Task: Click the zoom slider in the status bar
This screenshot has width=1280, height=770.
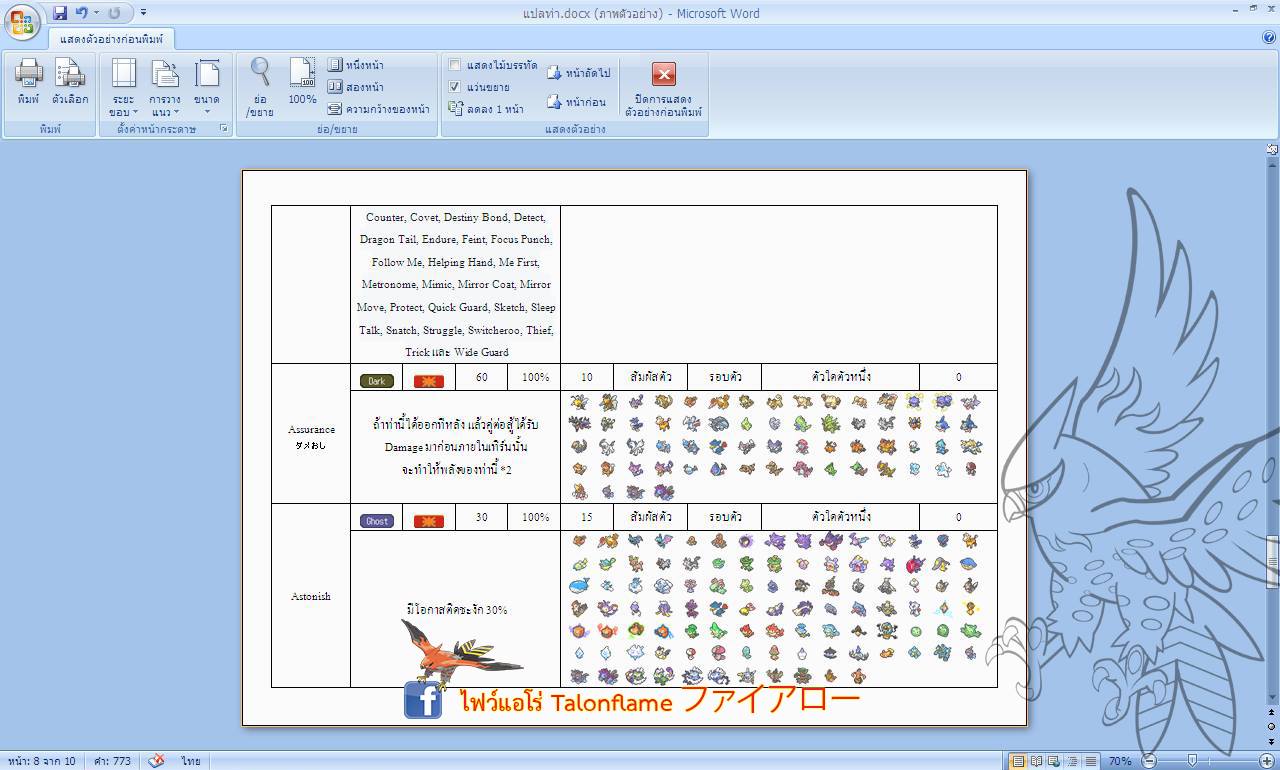Action: pyautogui.click(x=1192, y=761)
